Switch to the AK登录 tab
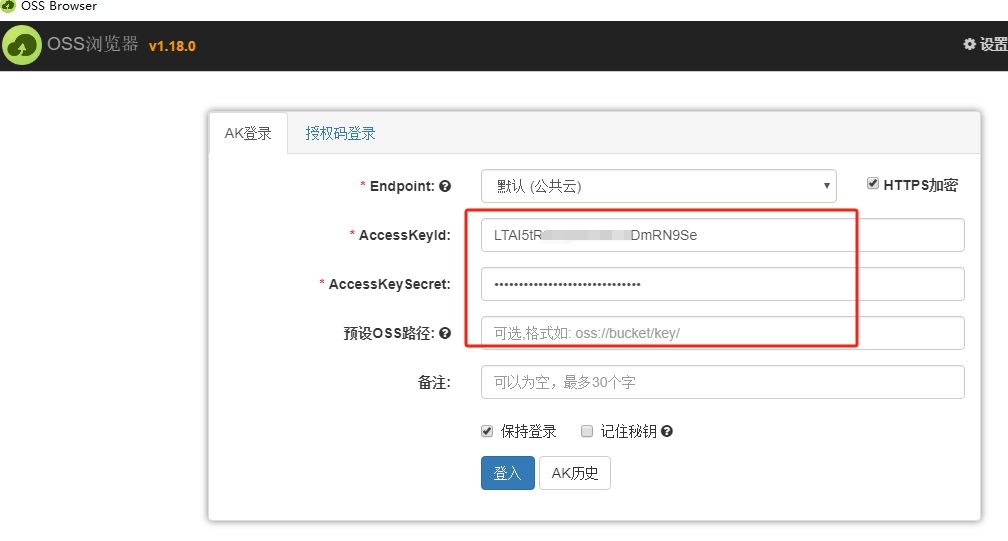1008x541 pixels. 248,133
